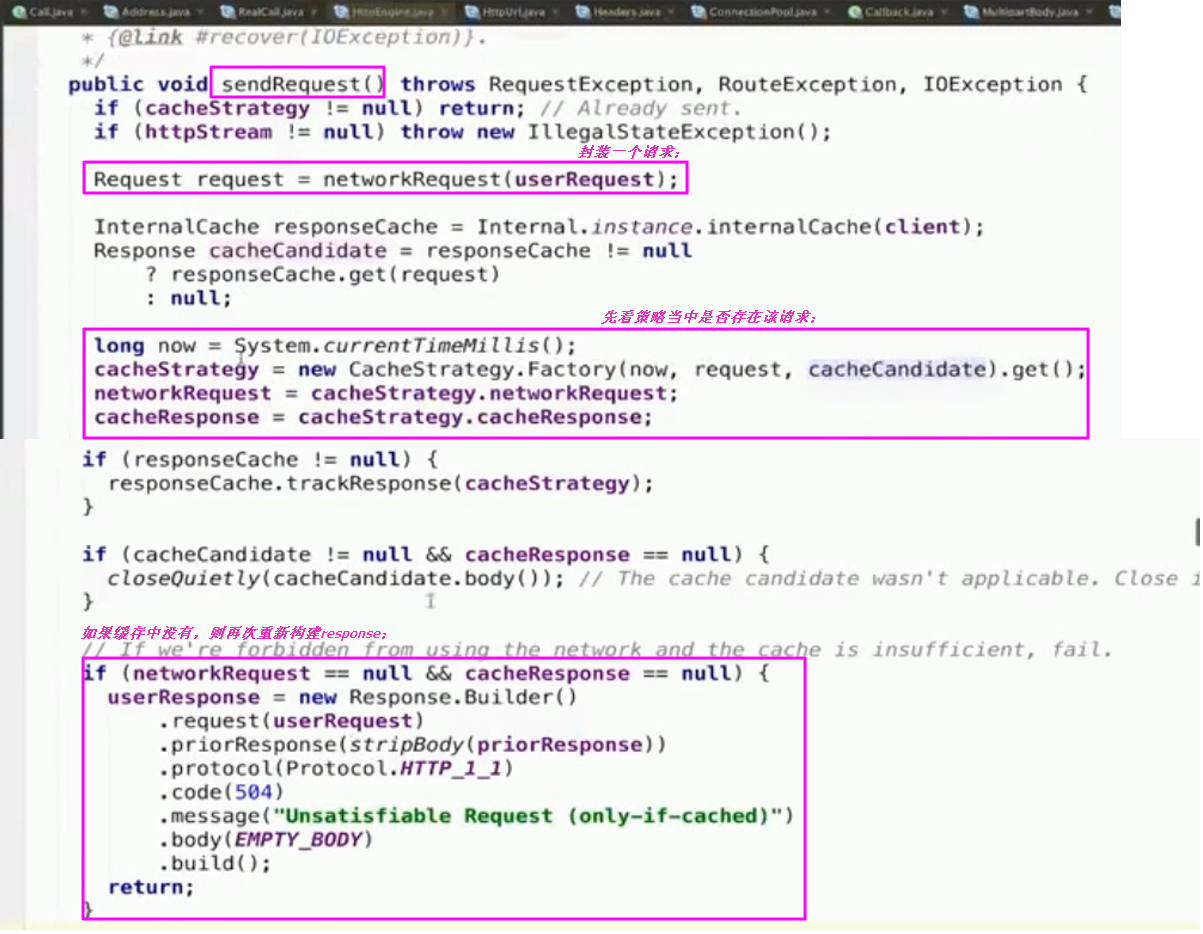The height and width of the screenshot is (934, 1203).
Task: Click "cacheCandidate != null" in the if condition
Action: [x=273, y=555]
